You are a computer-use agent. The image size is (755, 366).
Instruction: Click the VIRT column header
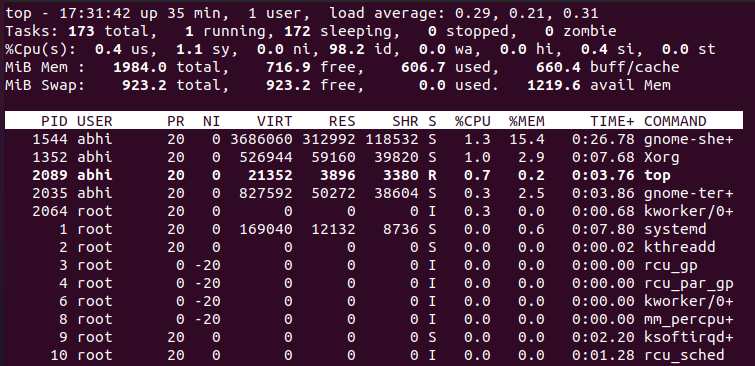(x=274, y=121)
